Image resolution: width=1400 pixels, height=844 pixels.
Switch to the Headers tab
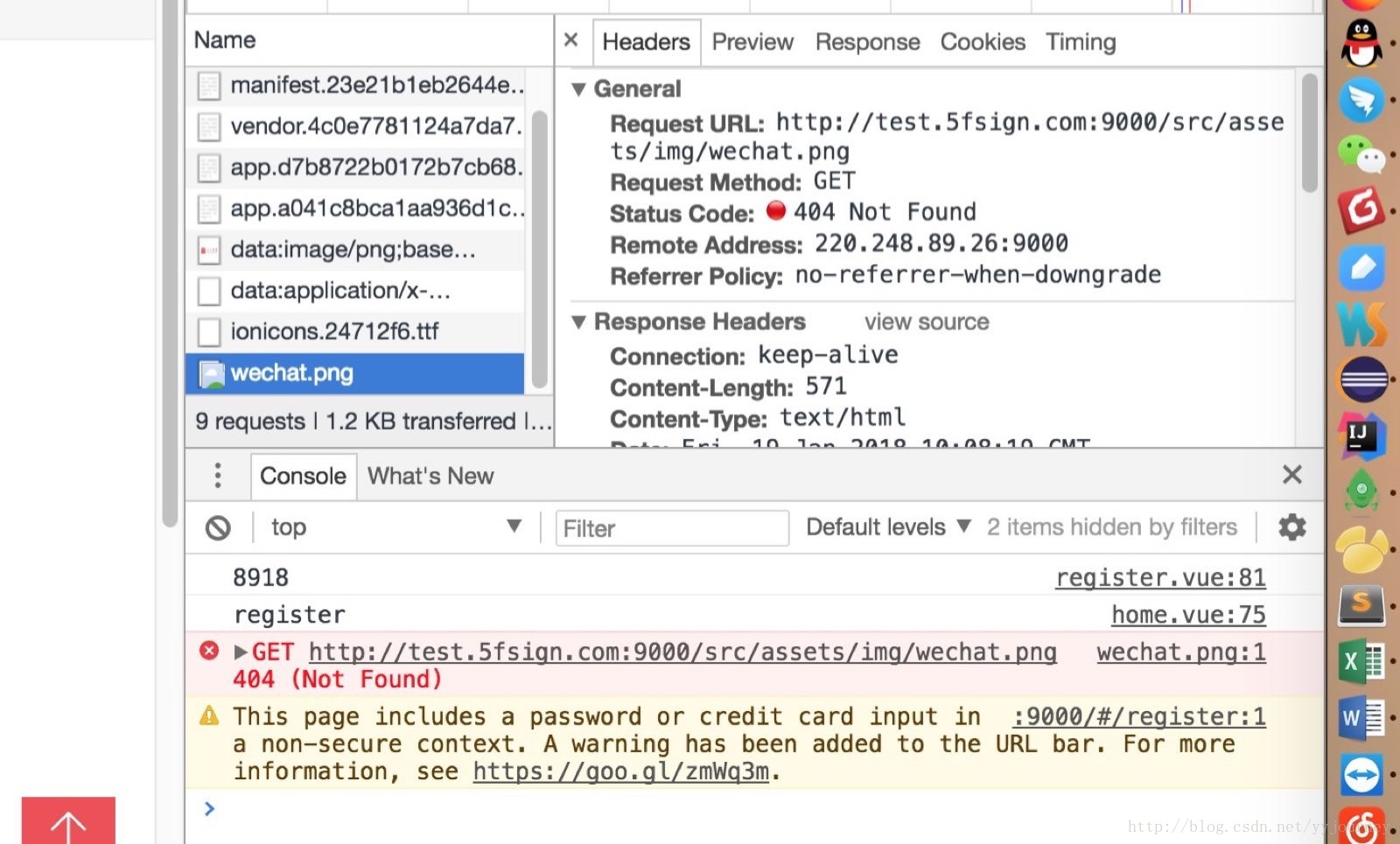click(x=646, y=42)
